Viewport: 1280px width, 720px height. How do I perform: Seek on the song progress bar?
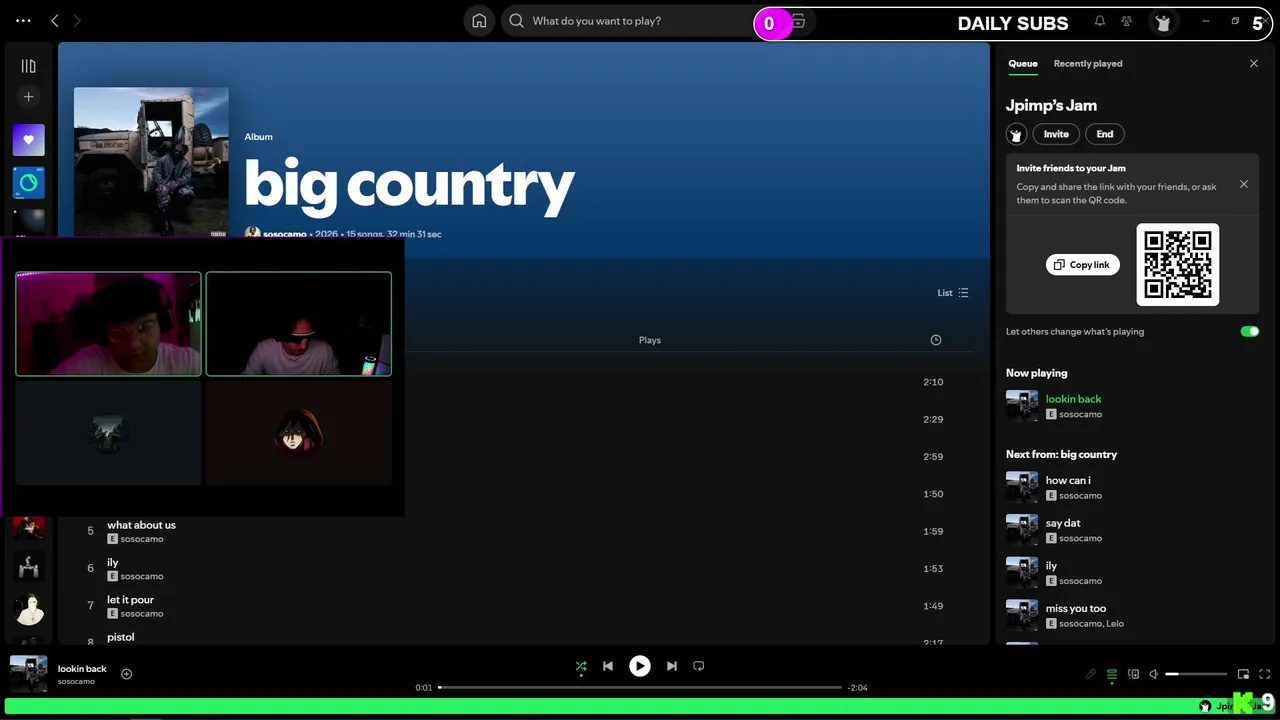(640, 688)
